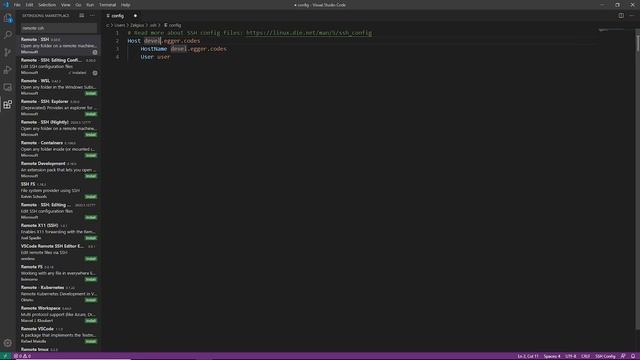Screen dimensions: 640x360
Task: Open errors and warnings count in status bar
Action: 23,356
